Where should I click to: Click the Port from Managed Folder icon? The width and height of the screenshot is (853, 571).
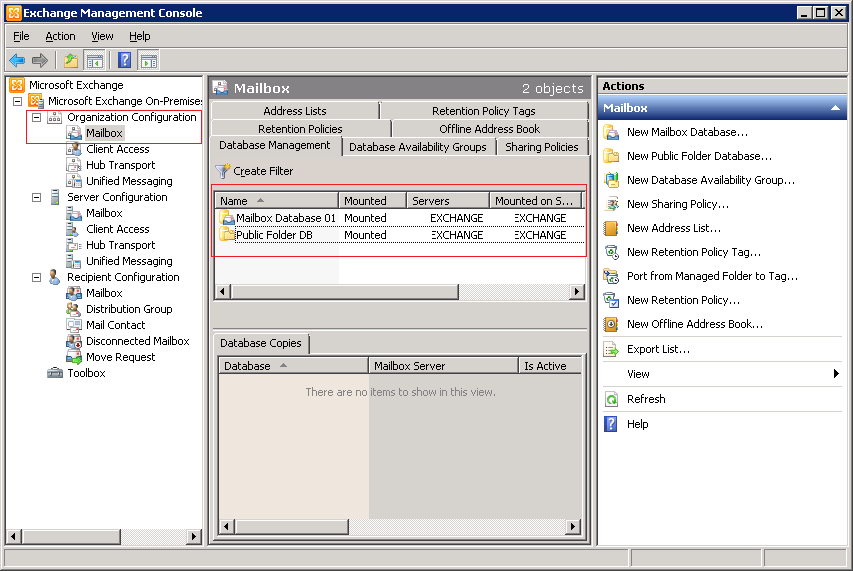point(611,276)
